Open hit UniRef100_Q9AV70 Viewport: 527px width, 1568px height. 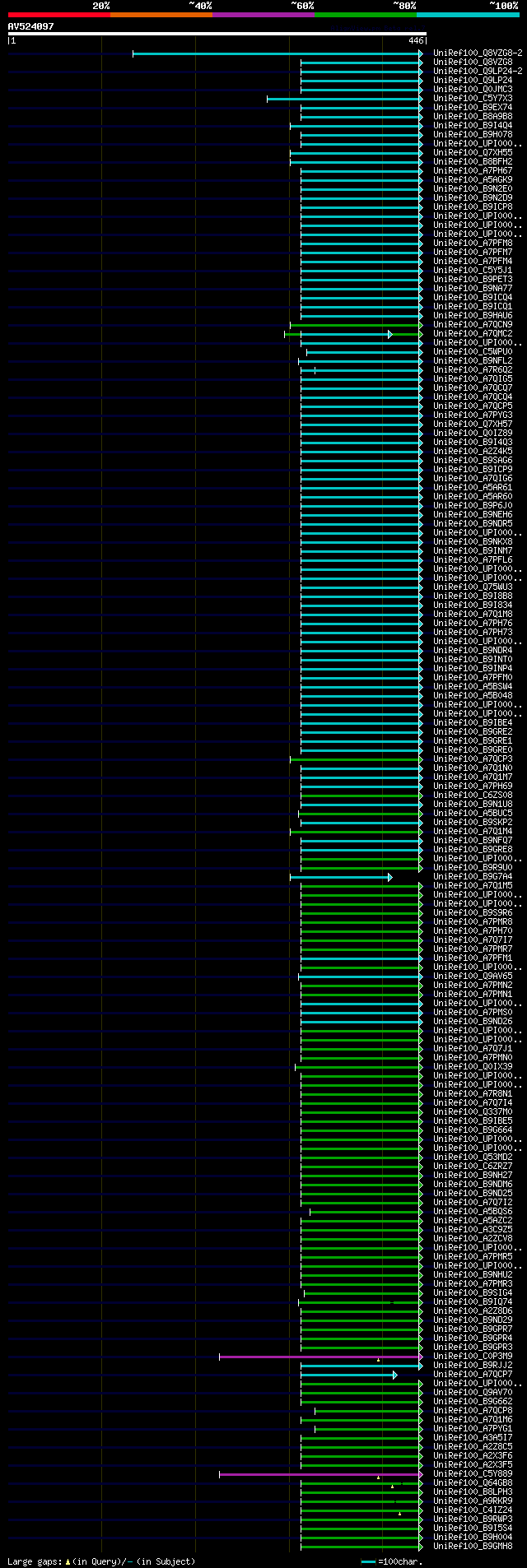pyautogui.click(x=473, y=1392)
